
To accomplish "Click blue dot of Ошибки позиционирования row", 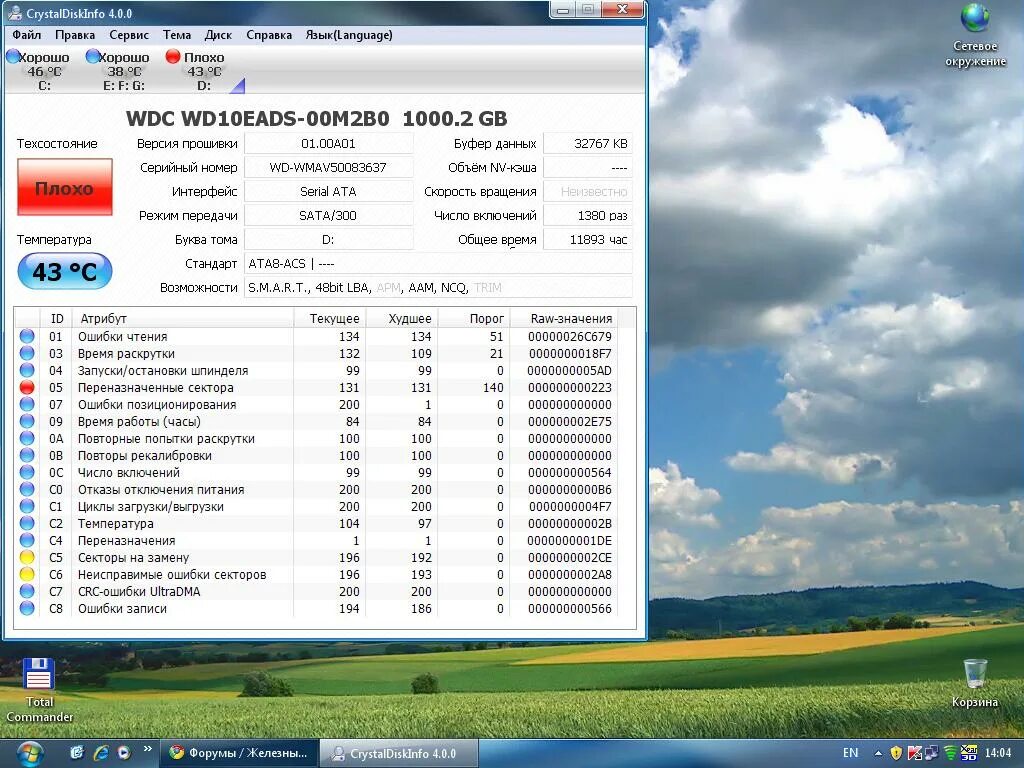I will [27, 404].
